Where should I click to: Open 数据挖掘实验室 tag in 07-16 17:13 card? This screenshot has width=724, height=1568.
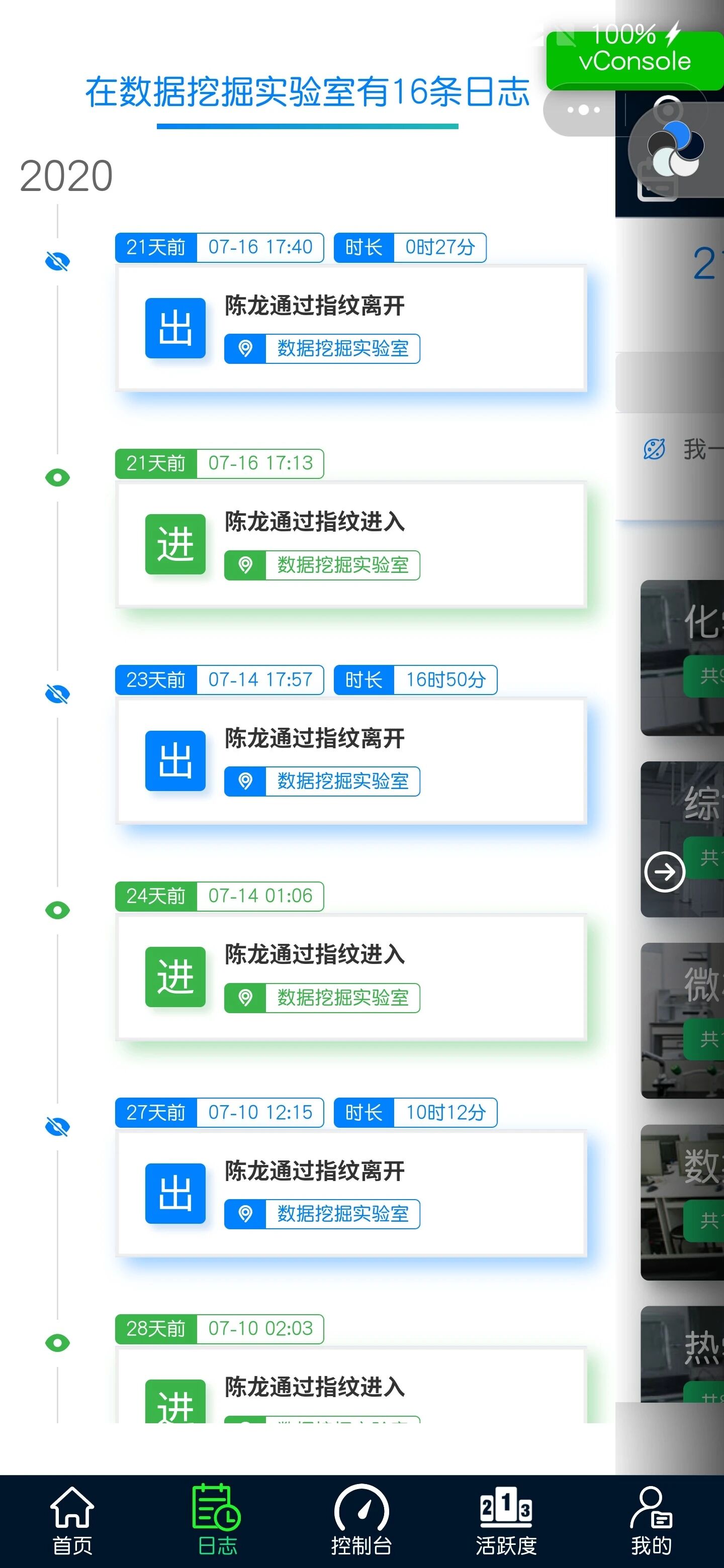[x=343, y=565]
